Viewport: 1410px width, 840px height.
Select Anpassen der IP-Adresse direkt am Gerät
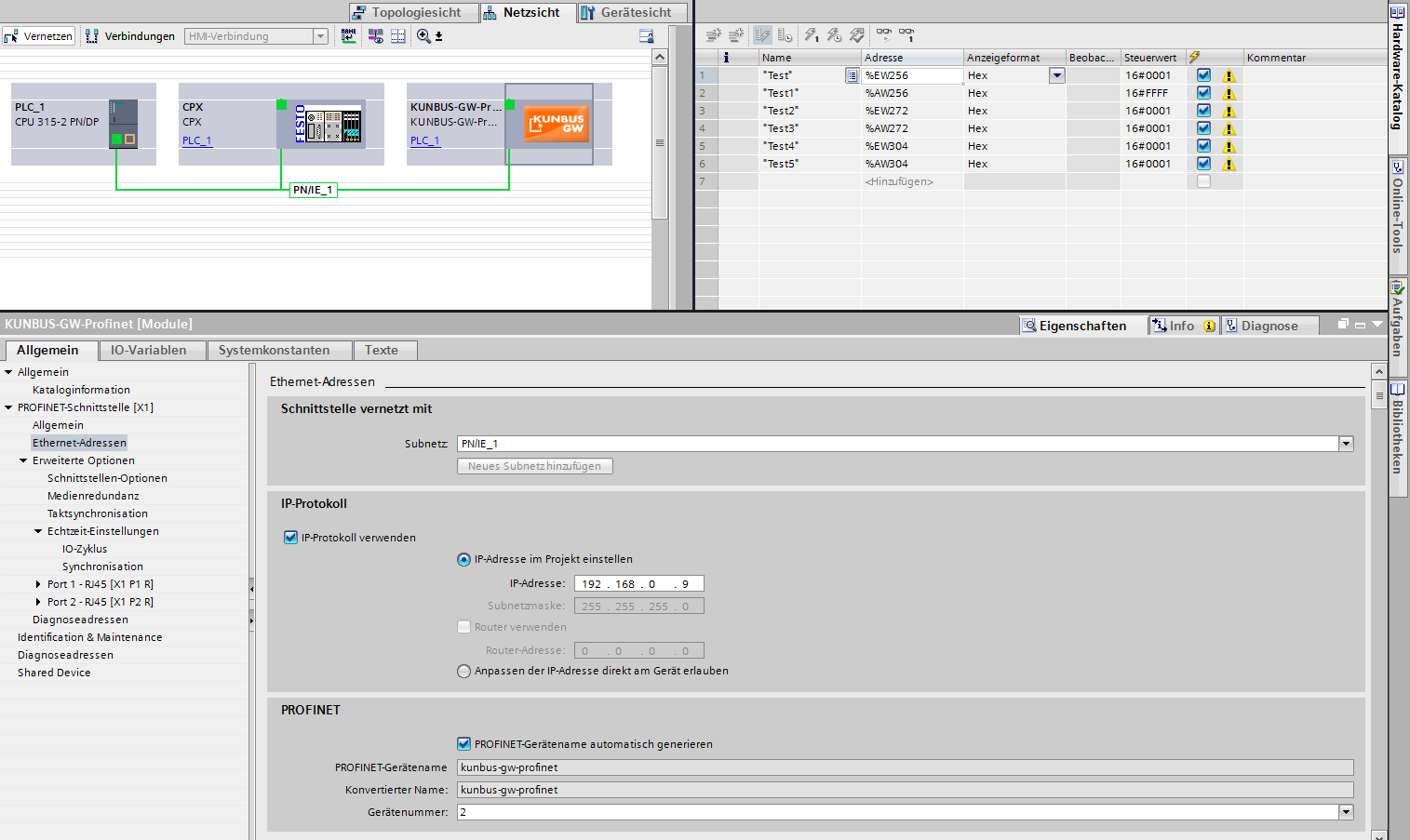pyautogui.click(x=463, y=671)
